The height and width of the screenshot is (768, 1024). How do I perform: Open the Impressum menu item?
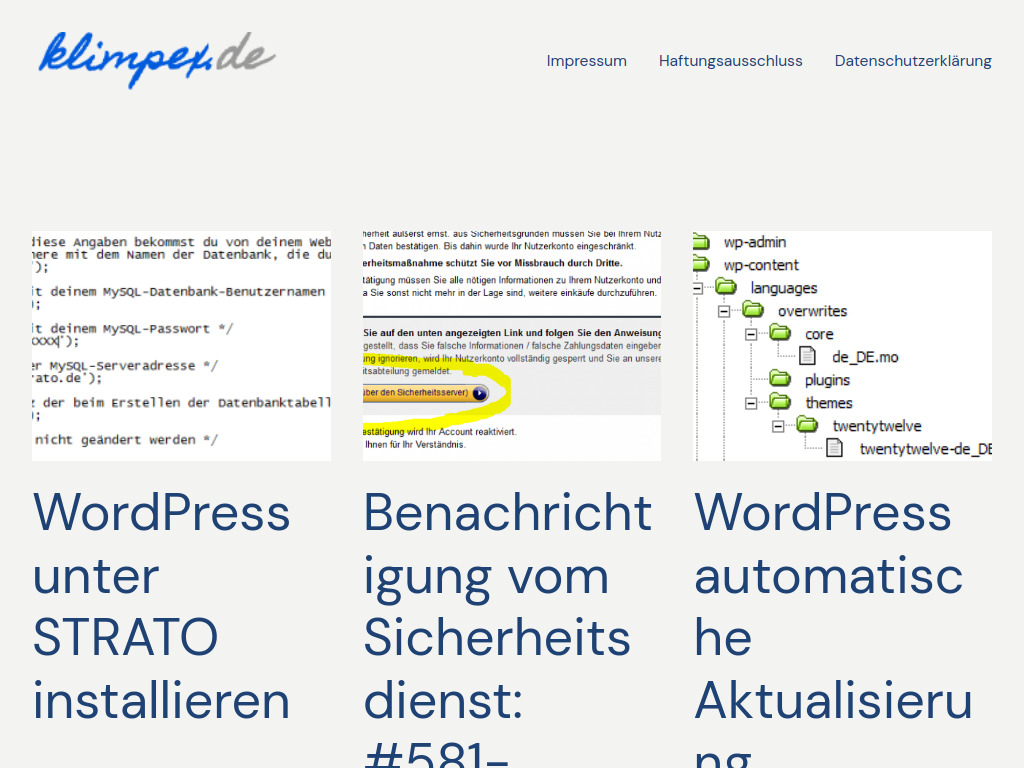point(587,60)
